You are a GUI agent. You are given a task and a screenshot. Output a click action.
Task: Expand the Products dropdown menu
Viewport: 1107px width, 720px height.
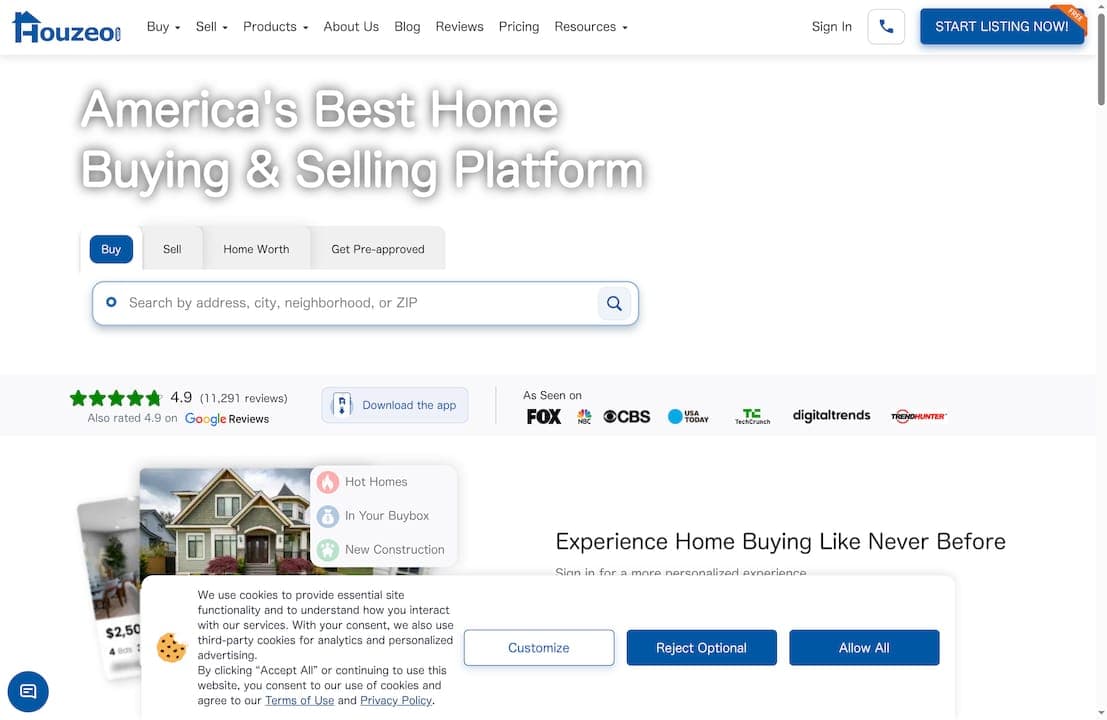coord(275,27)
